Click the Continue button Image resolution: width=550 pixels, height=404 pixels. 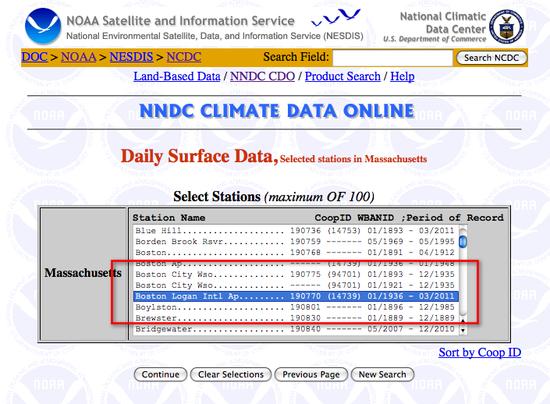pyautogui.click(x=160, y=375)
